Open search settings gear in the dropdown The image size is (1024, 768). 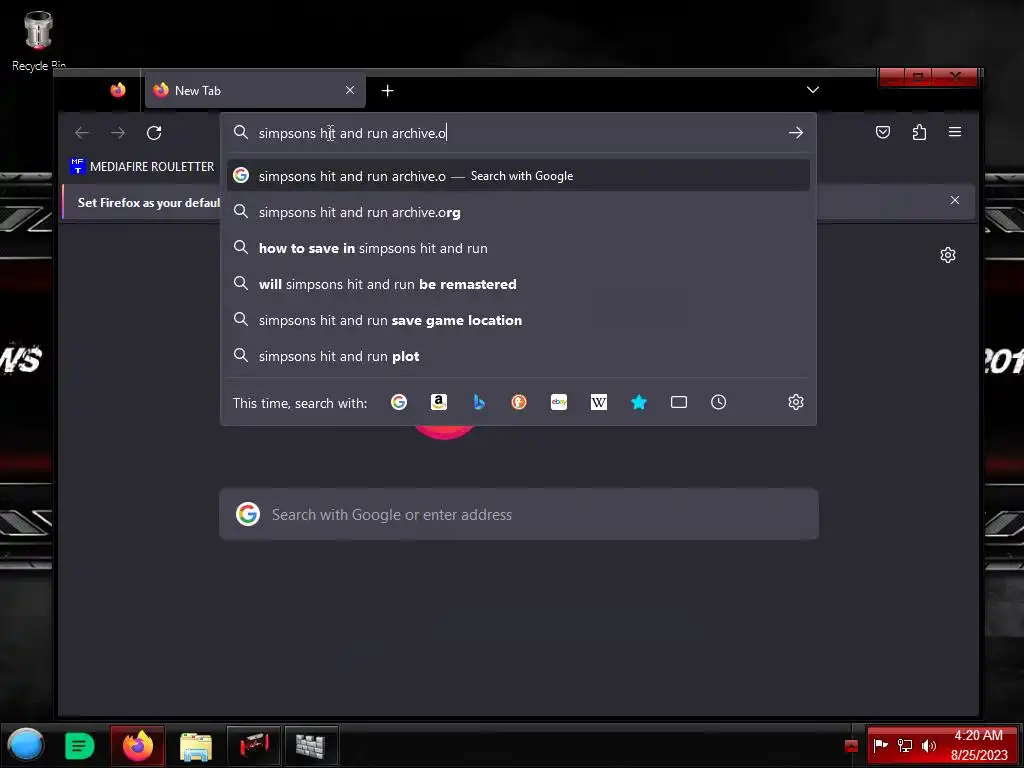click(x=795, y=402)
